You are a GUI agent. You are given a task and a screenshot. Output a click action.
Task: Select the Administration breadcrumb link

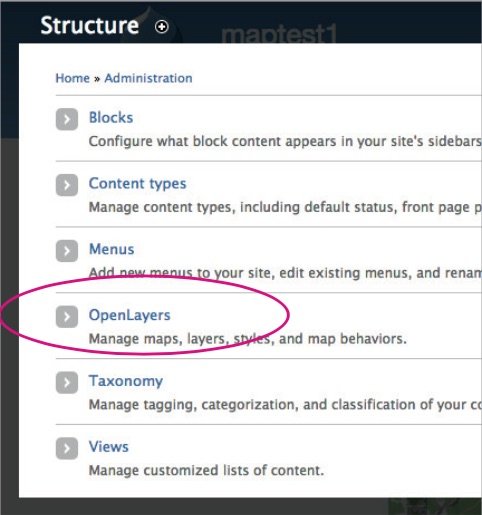tap(148, 78)
